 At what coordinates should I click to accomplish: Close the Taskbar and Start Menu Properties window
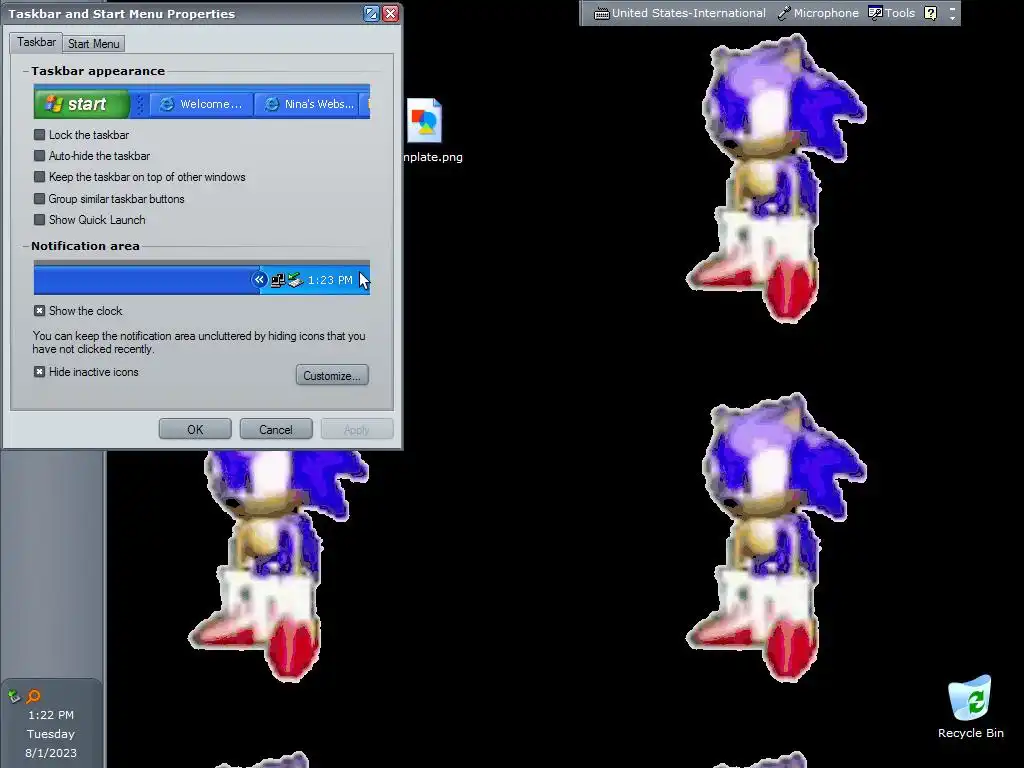pos(391,14)
